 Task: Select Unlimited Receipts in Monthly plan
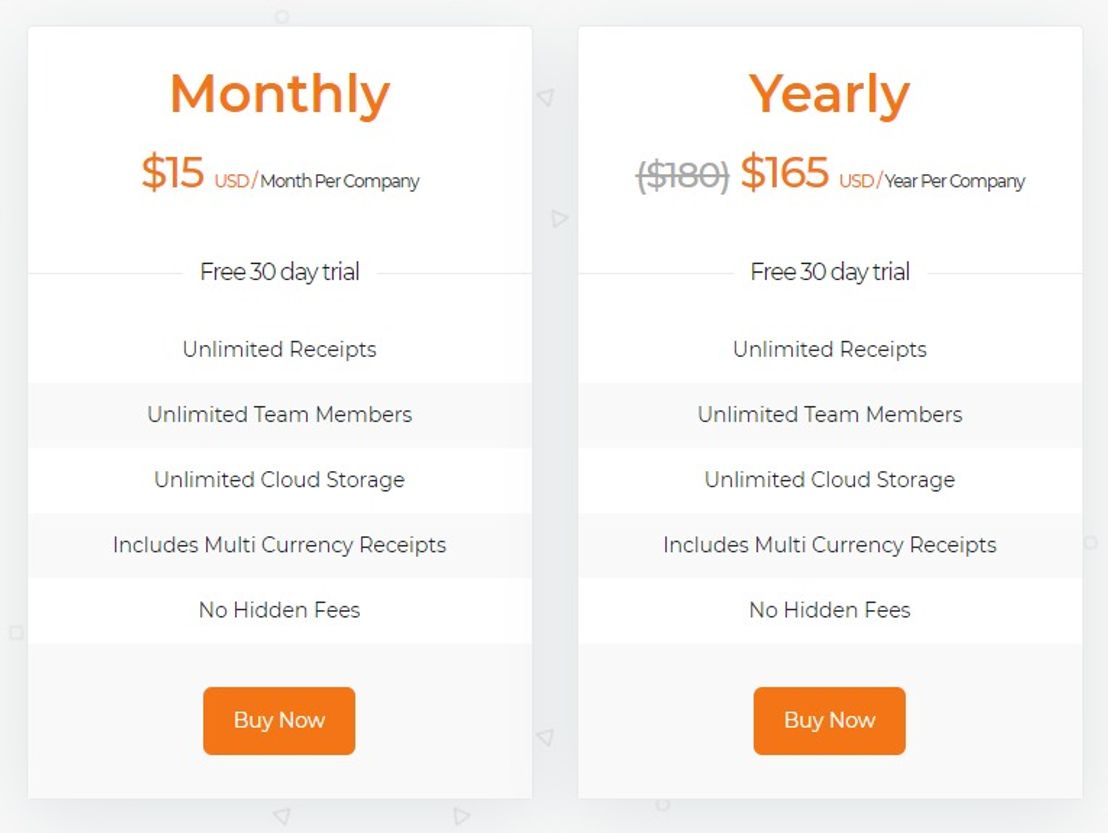coord(279,349)
